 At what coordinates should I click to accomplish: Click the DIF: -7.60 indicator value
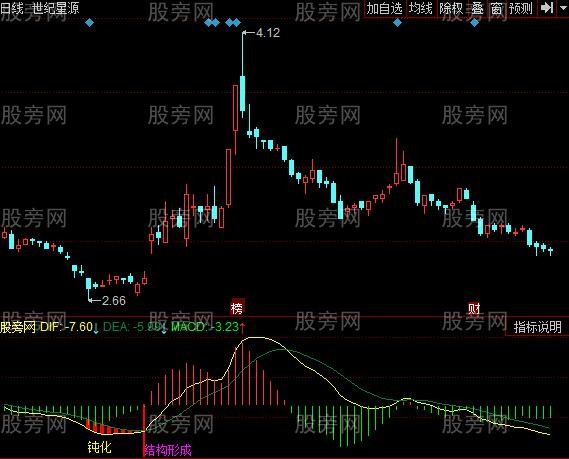[66, 327]
